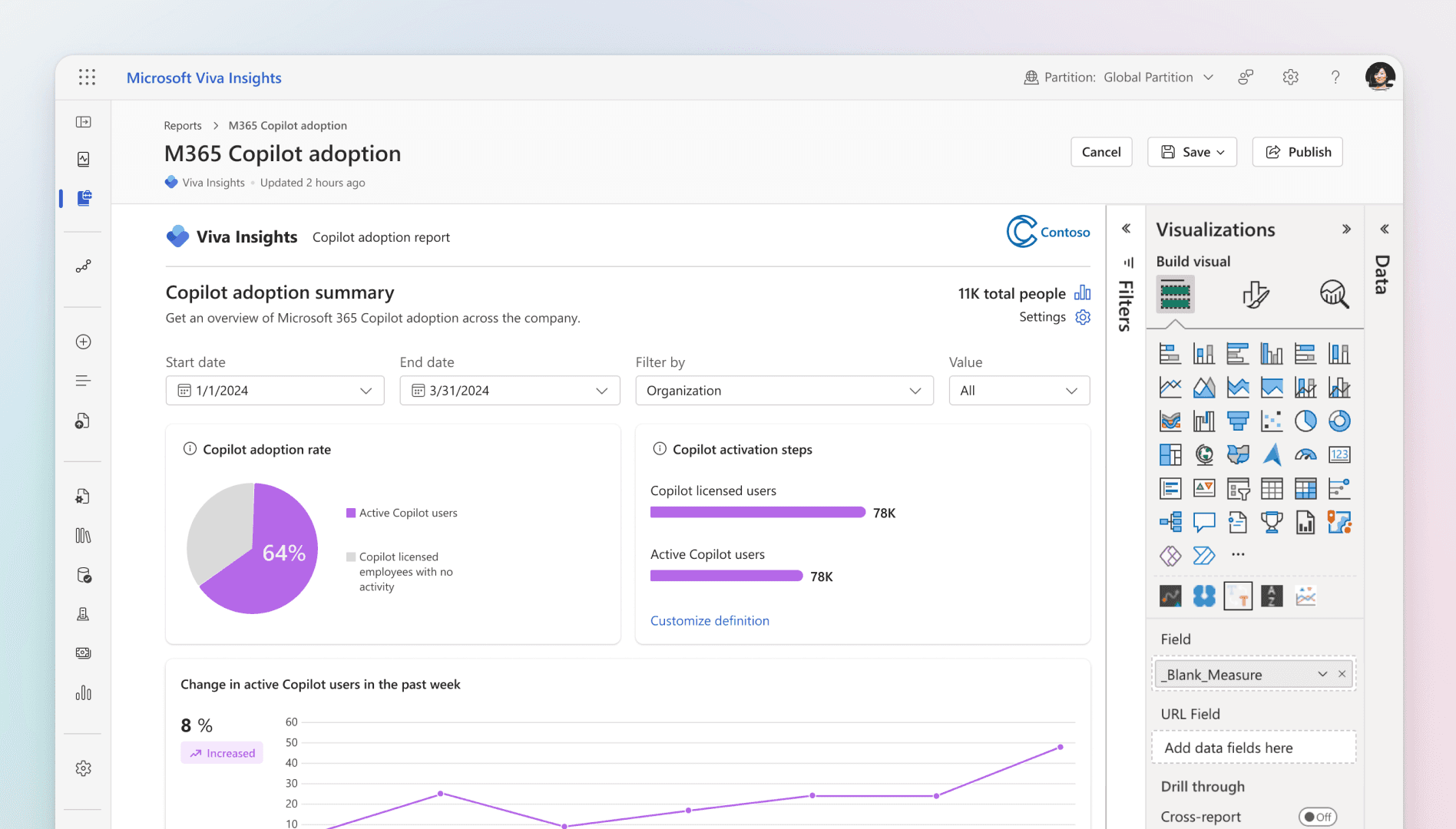The image size is (1456, 829).
Task: Expand the Filters pane
Action: (x=1126, y=228)
